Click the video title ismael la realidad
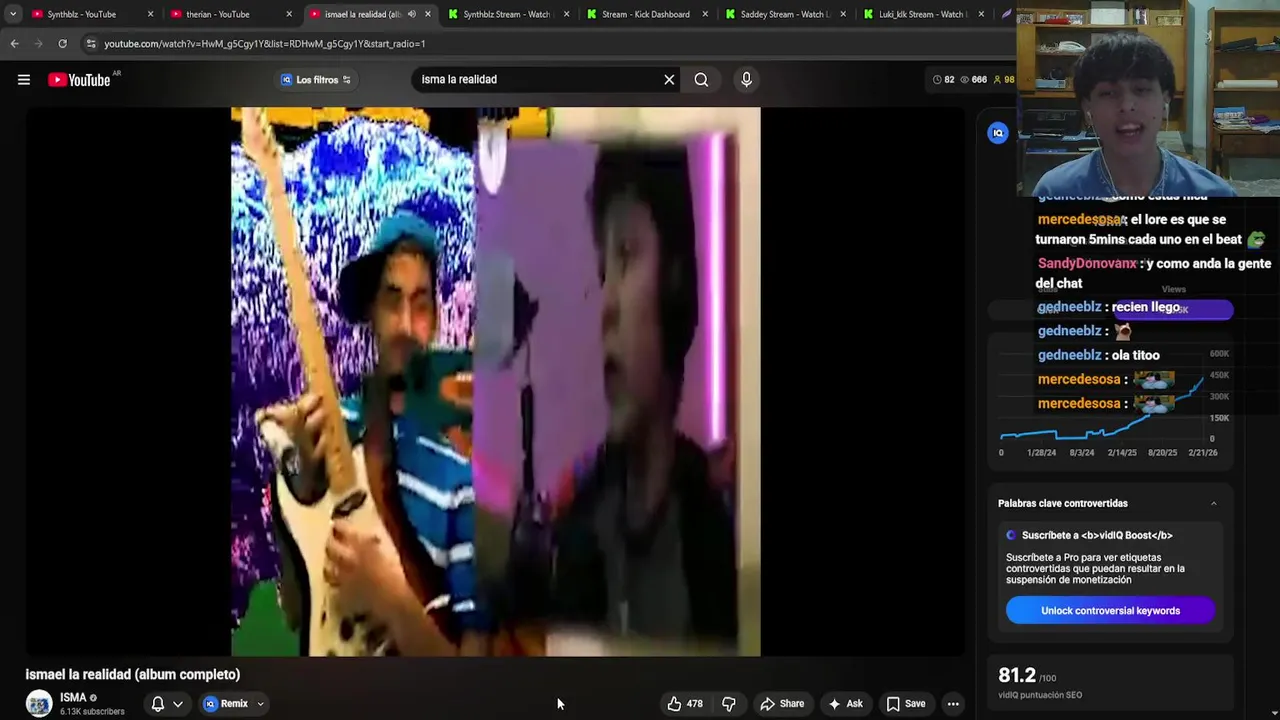The image size is (1280, 720). tap(133, 675)
